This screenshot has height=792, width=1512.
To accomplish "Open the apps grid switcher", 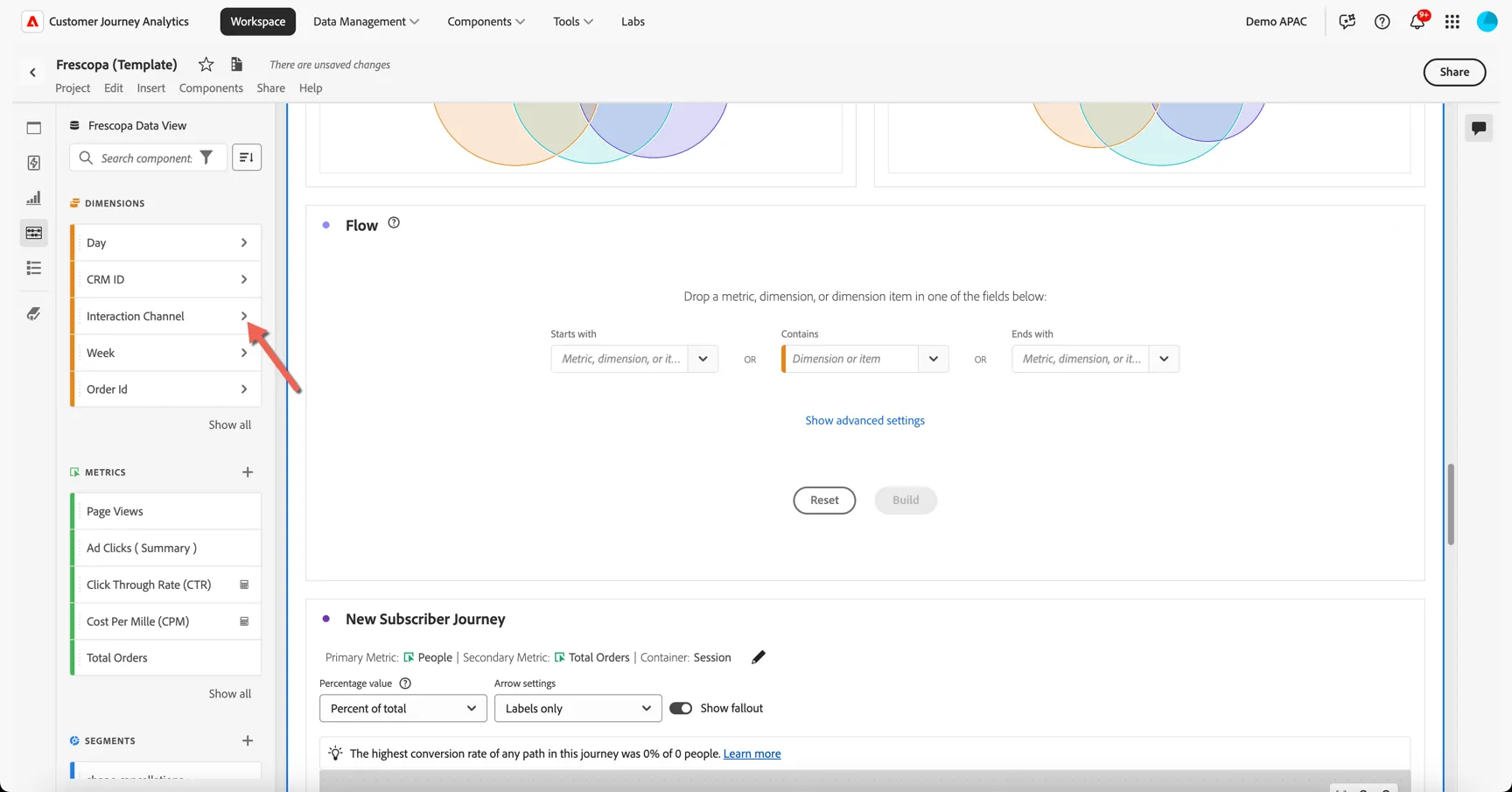I will click(1452, 21).
